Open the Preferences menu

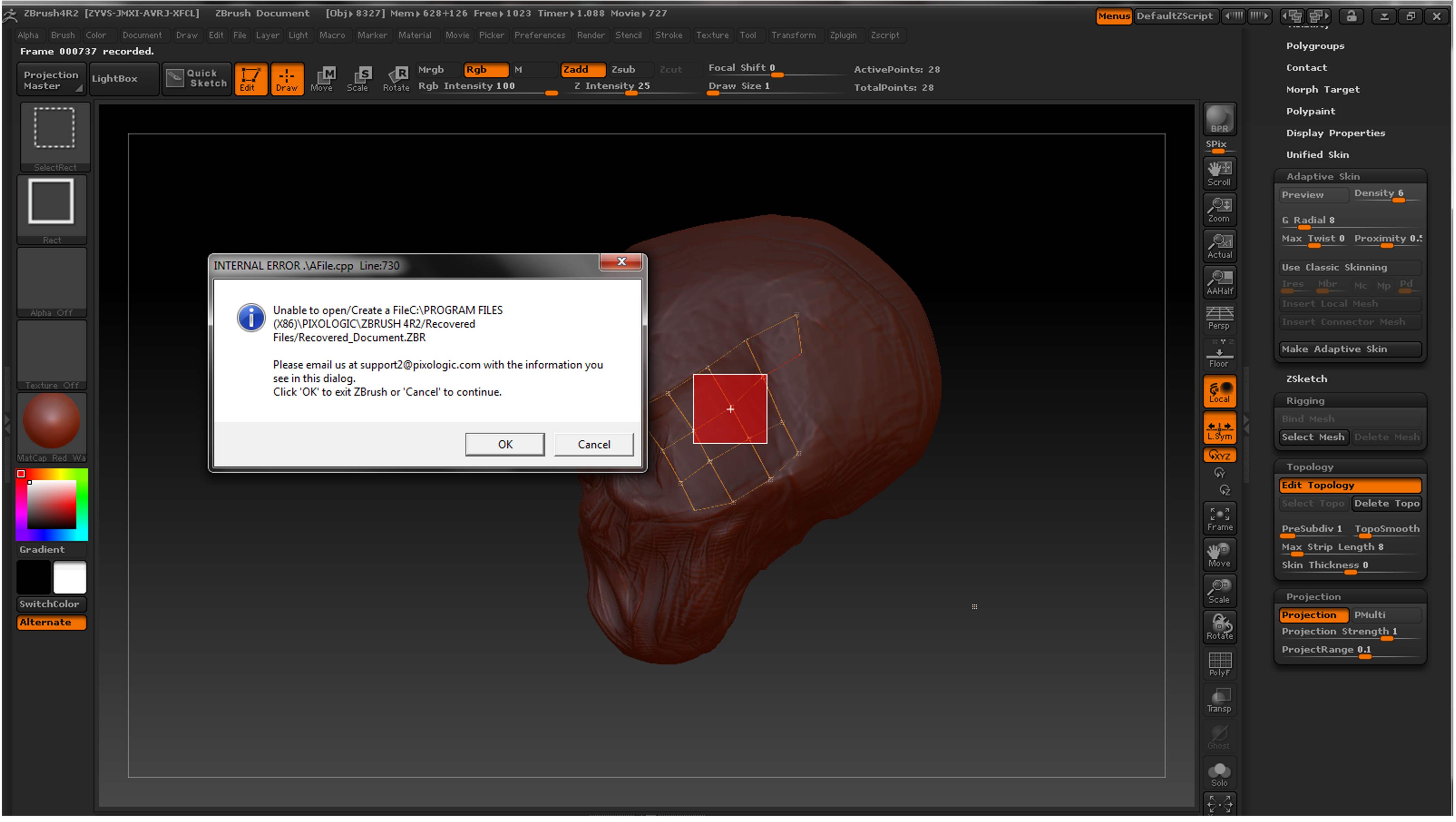tap(540, 35)
